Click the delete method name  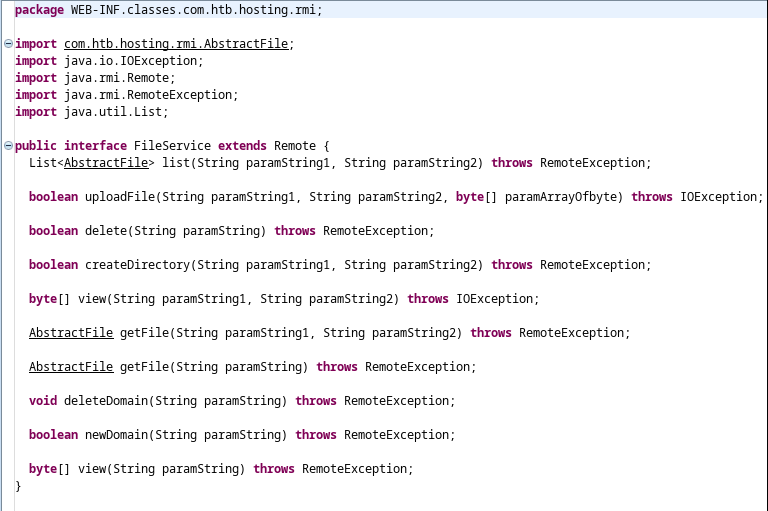click(x=106, y=231)
